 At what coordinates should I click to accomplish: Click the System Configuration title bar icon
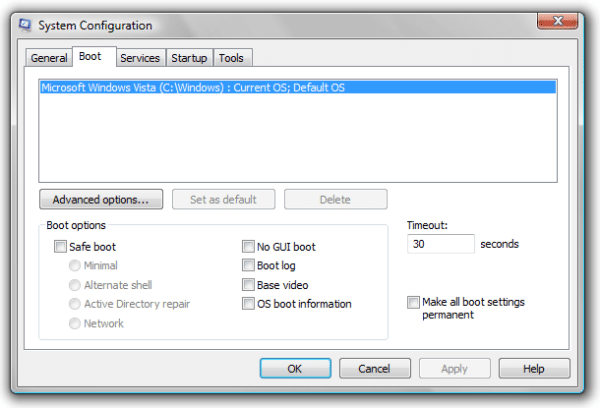tap(25, 25)
